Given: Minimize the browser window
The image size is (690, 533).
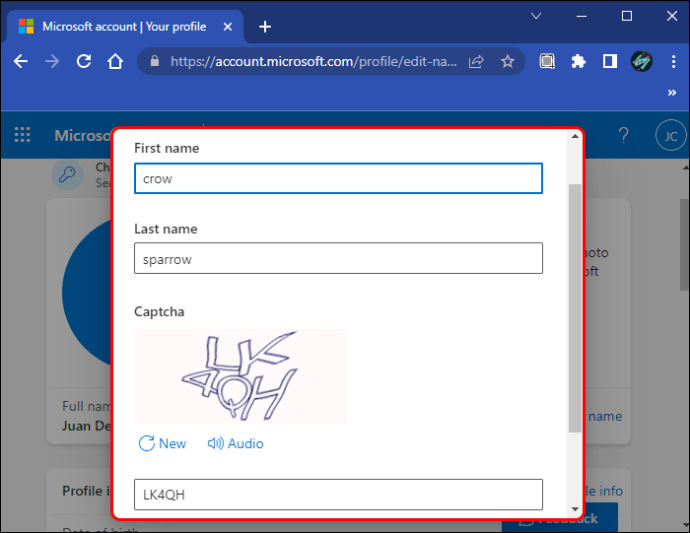Looking at the screenshot, I should point(581,16).
